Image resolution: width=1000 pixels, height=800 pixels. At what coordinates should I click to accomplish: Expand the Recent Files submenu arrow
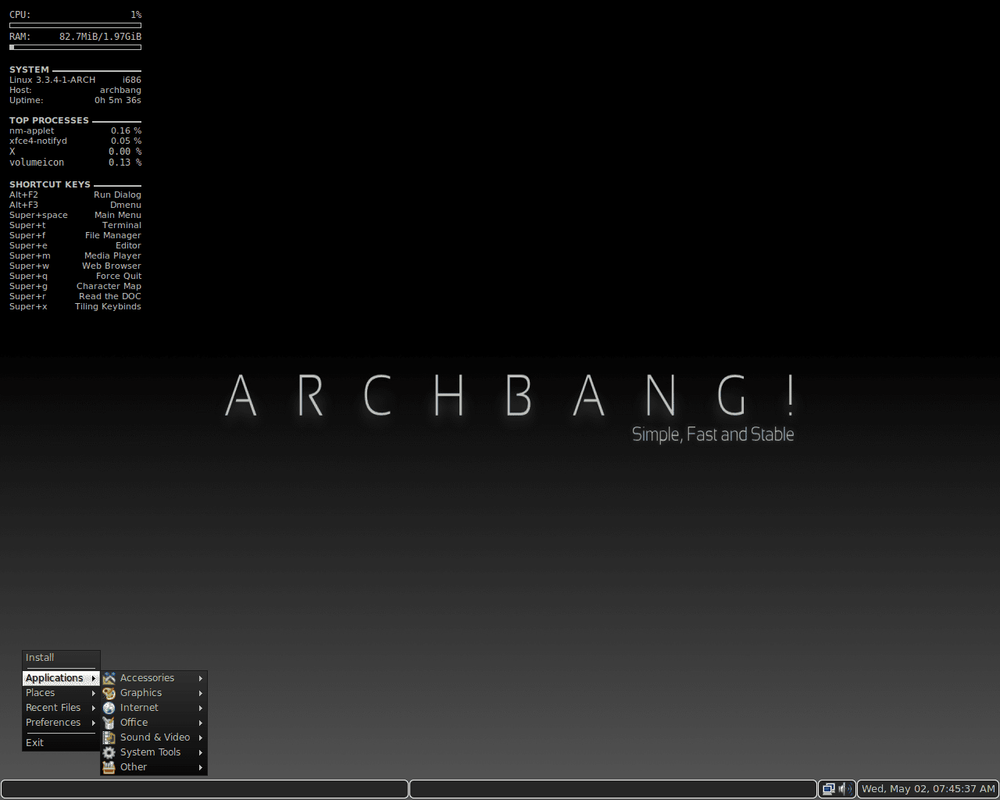(94, 707)
